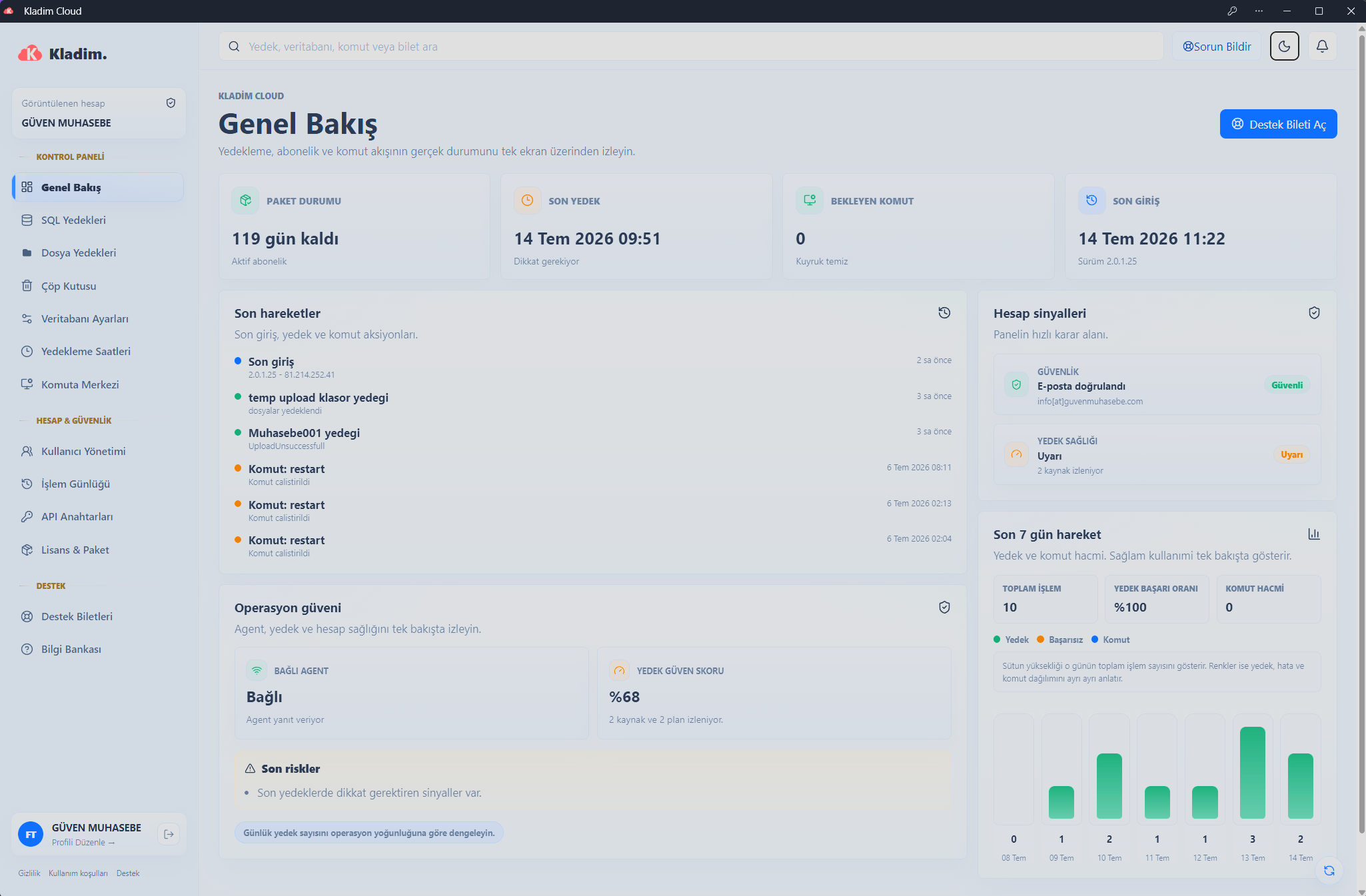The width and height of the screenshot is (1366, 896).
Task: Open Dosya Yedekleri from the sidebar
Action: click(98, 253)
